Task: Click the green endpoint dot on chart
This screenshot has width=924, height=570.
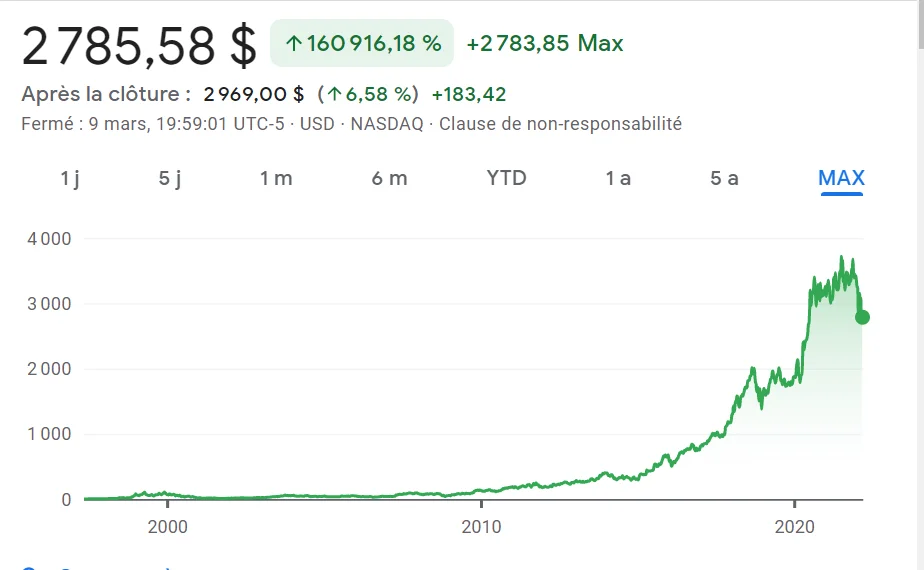Action: tap(862, 317)
